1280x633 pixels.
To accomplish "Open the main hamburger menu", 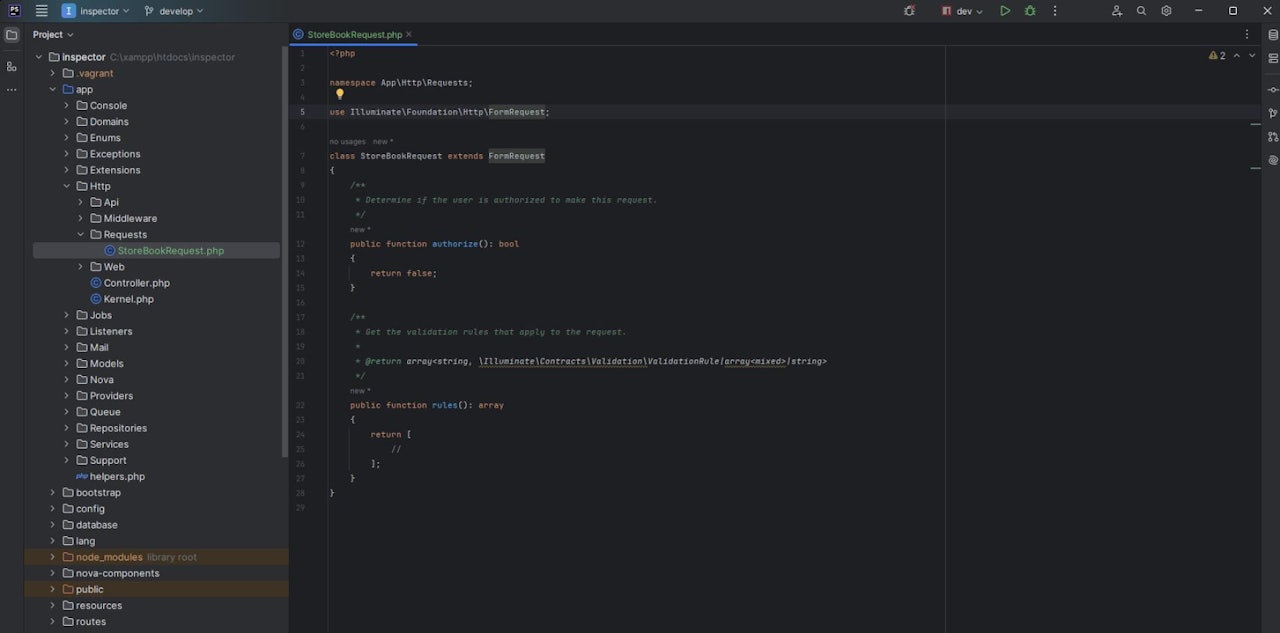I will [40, 10].
